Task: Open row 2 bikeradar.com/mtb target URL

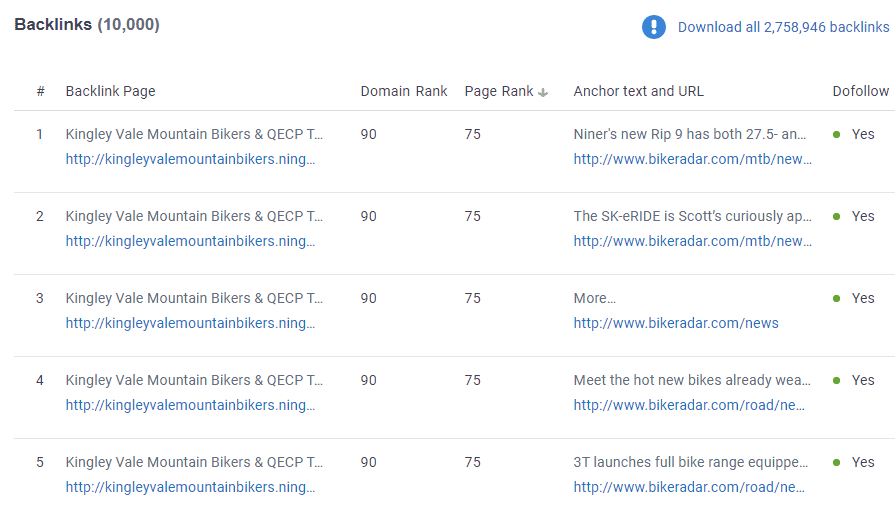Action: [x=692, y=241]
